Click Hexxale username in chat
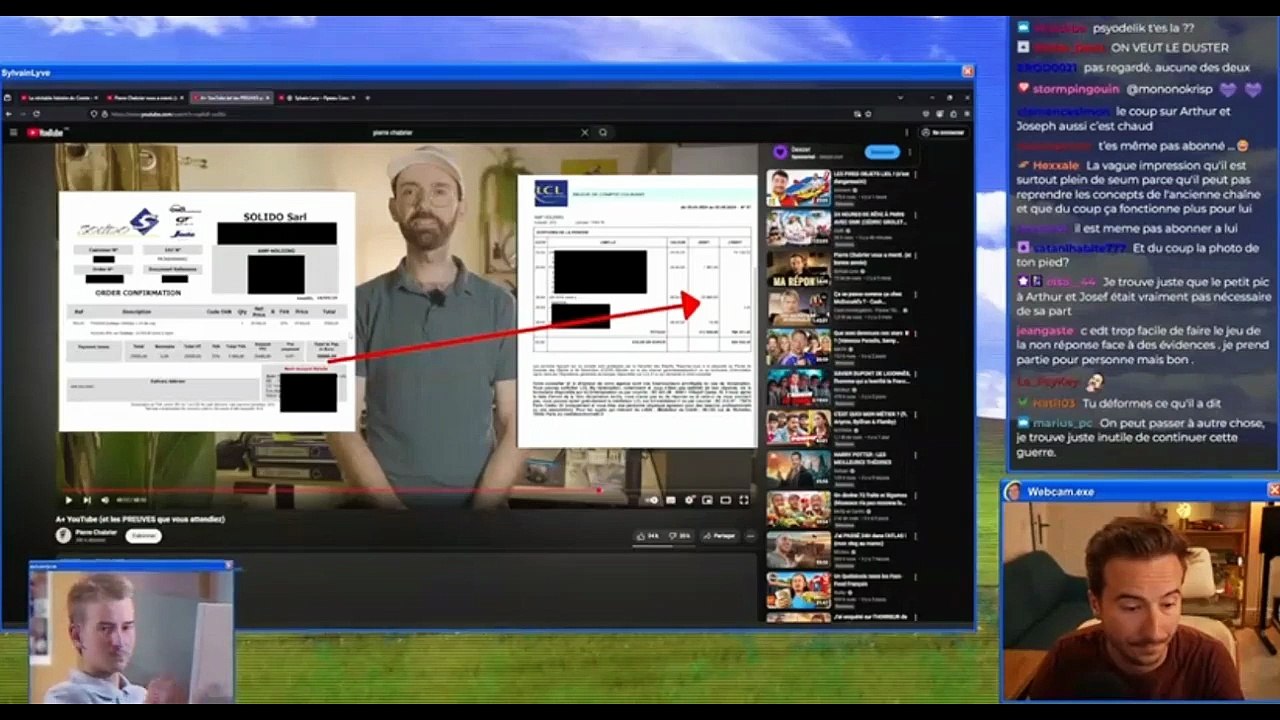This screenshot has height=720, width=1280. tap(1056, 165)
